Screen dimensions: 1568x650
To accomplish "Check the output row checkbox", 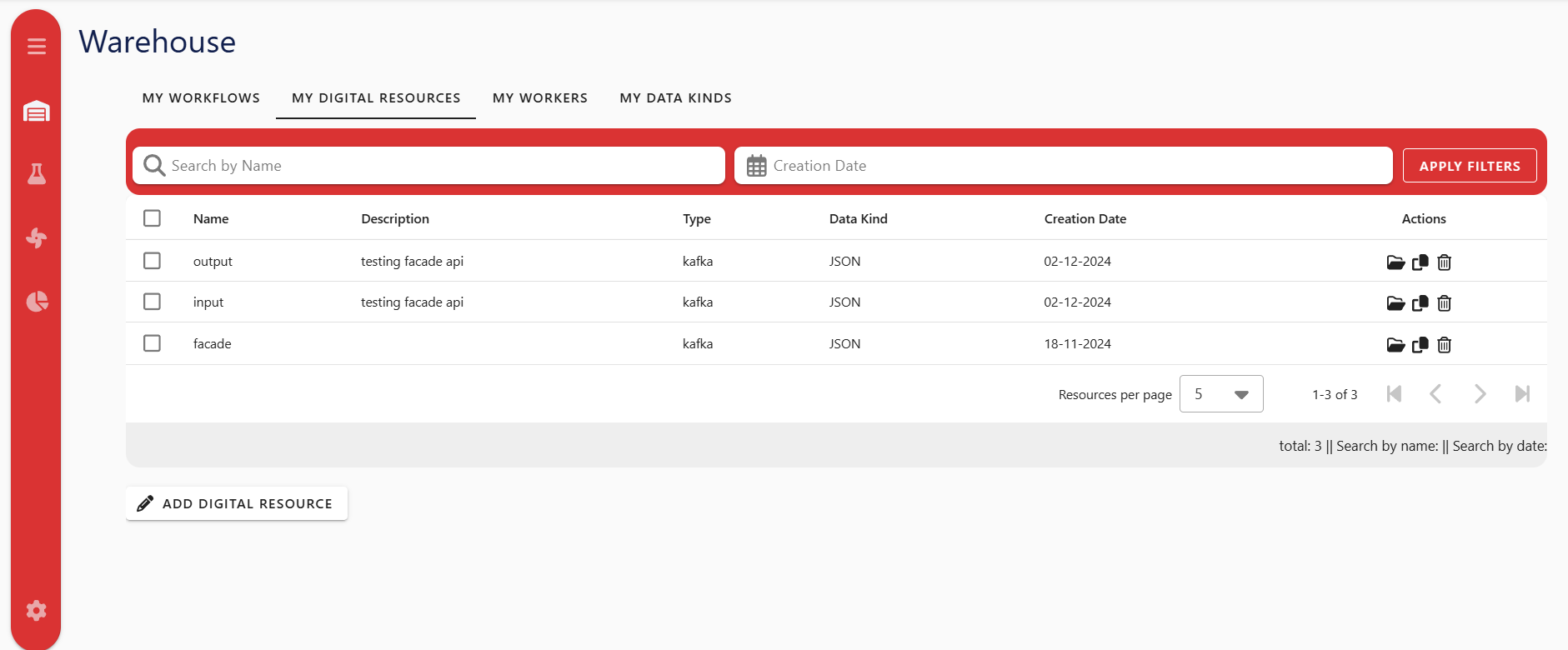I will pos(152,261).
